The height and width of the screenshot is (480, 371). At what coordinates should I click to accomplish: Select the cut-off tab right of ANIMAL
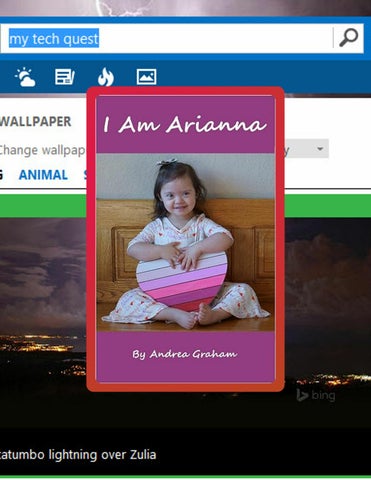(x=85, y=175)
